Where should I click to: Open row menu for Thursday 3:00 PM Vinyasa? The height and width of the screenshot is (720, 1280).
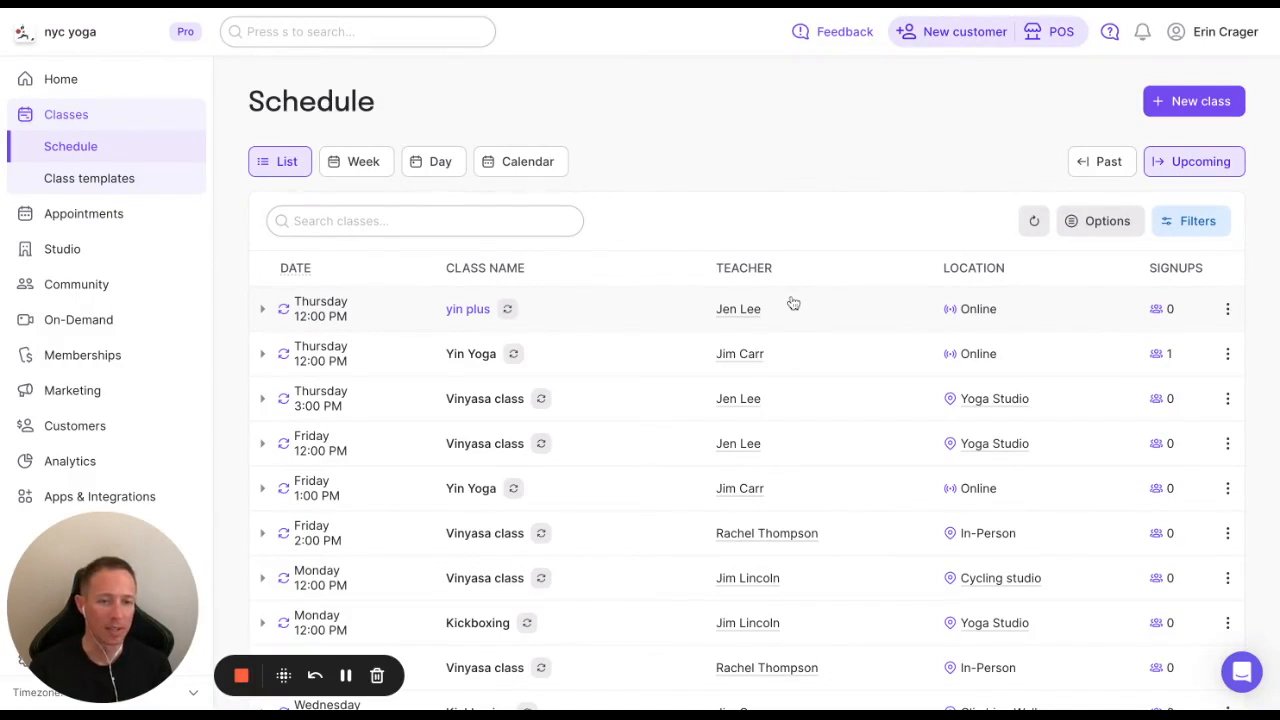1227,399
